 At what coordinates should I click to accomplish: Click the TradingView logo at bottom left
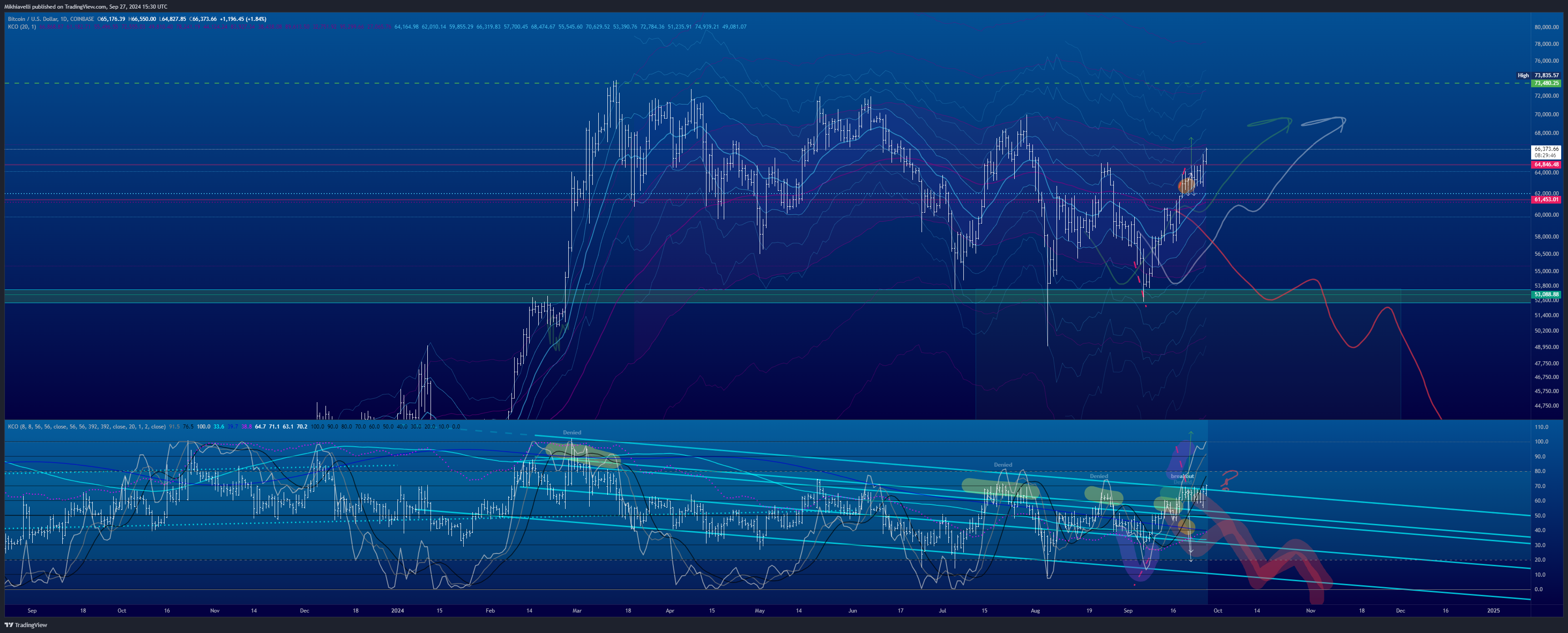(x=25, y=625)
